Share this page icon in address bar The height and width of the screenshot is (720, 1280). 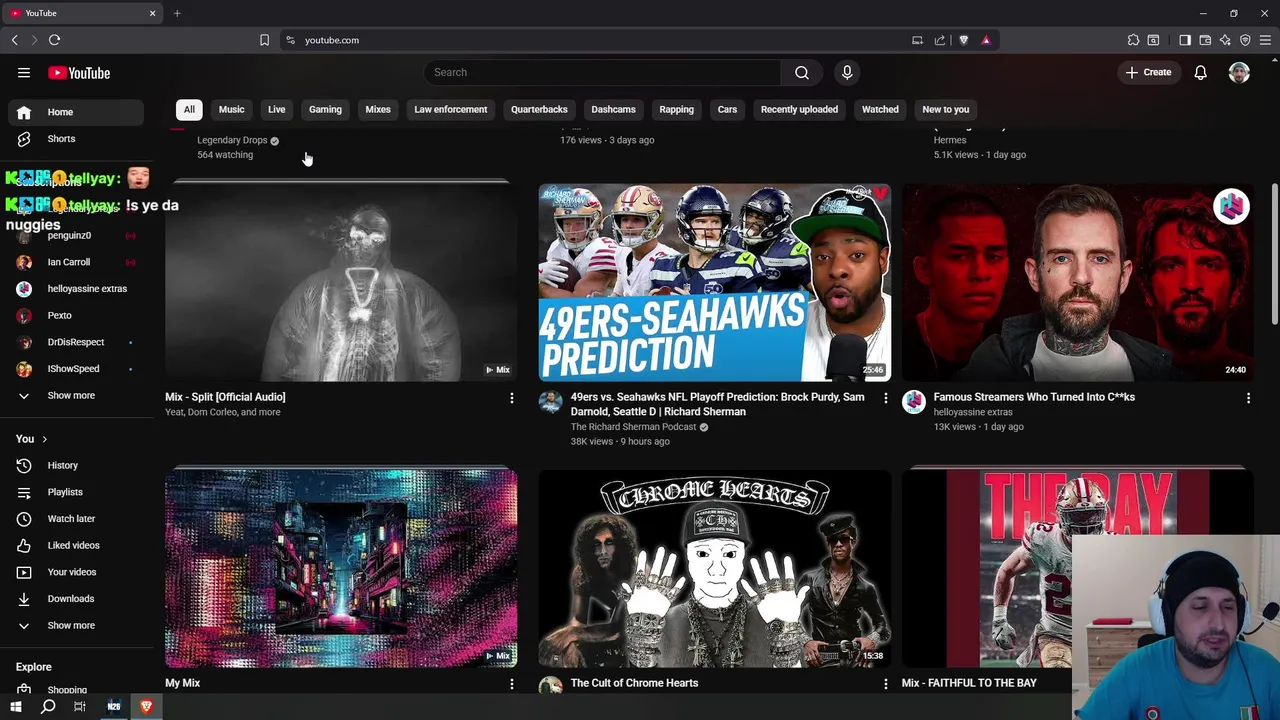click(x=940, y=40)
